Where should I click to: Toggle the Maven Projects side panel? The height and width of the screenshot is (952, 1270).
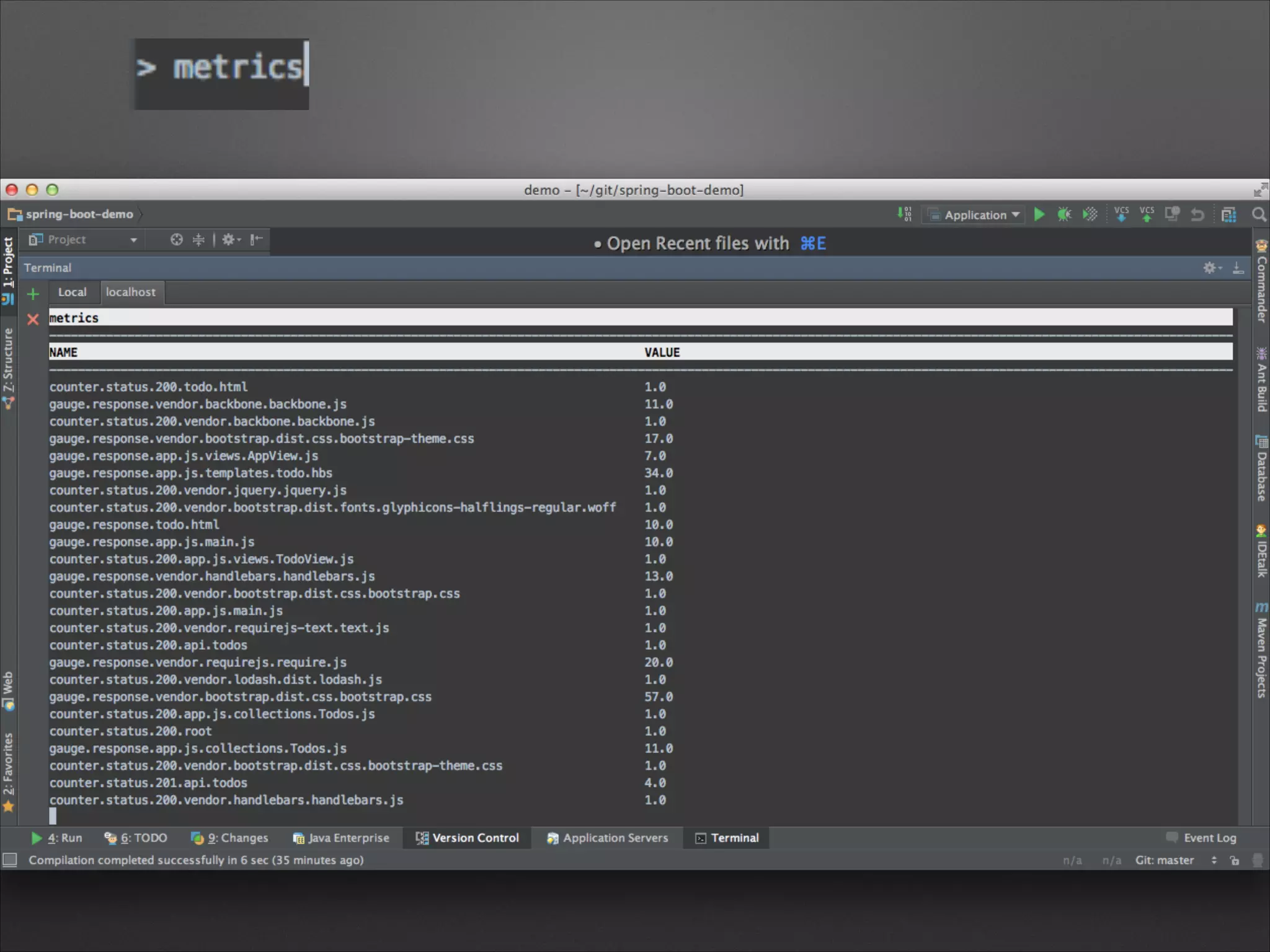[x=1261, y=651]
